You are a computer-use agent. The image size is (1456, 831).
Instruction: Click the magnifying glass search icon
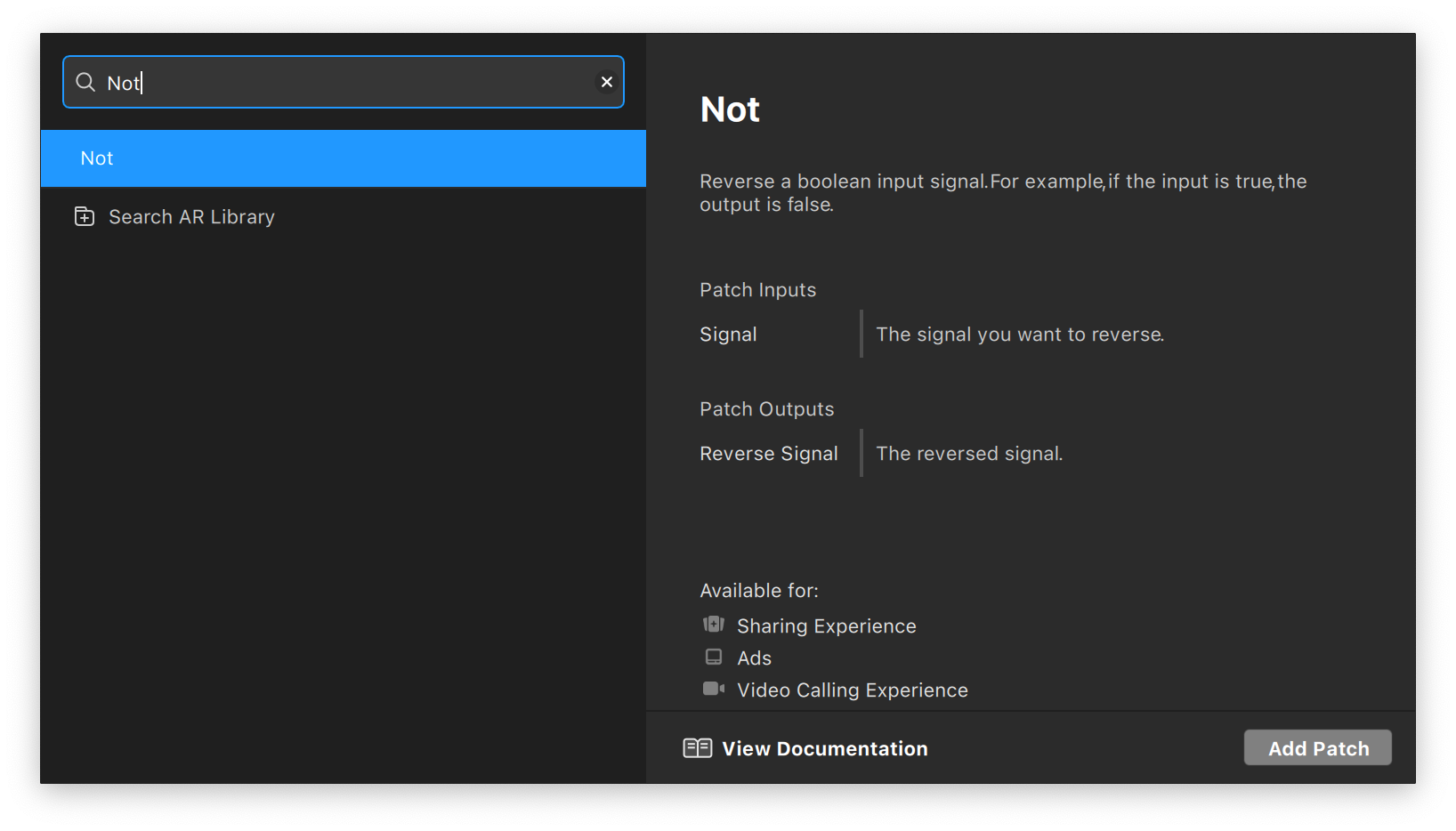(85, 83)
